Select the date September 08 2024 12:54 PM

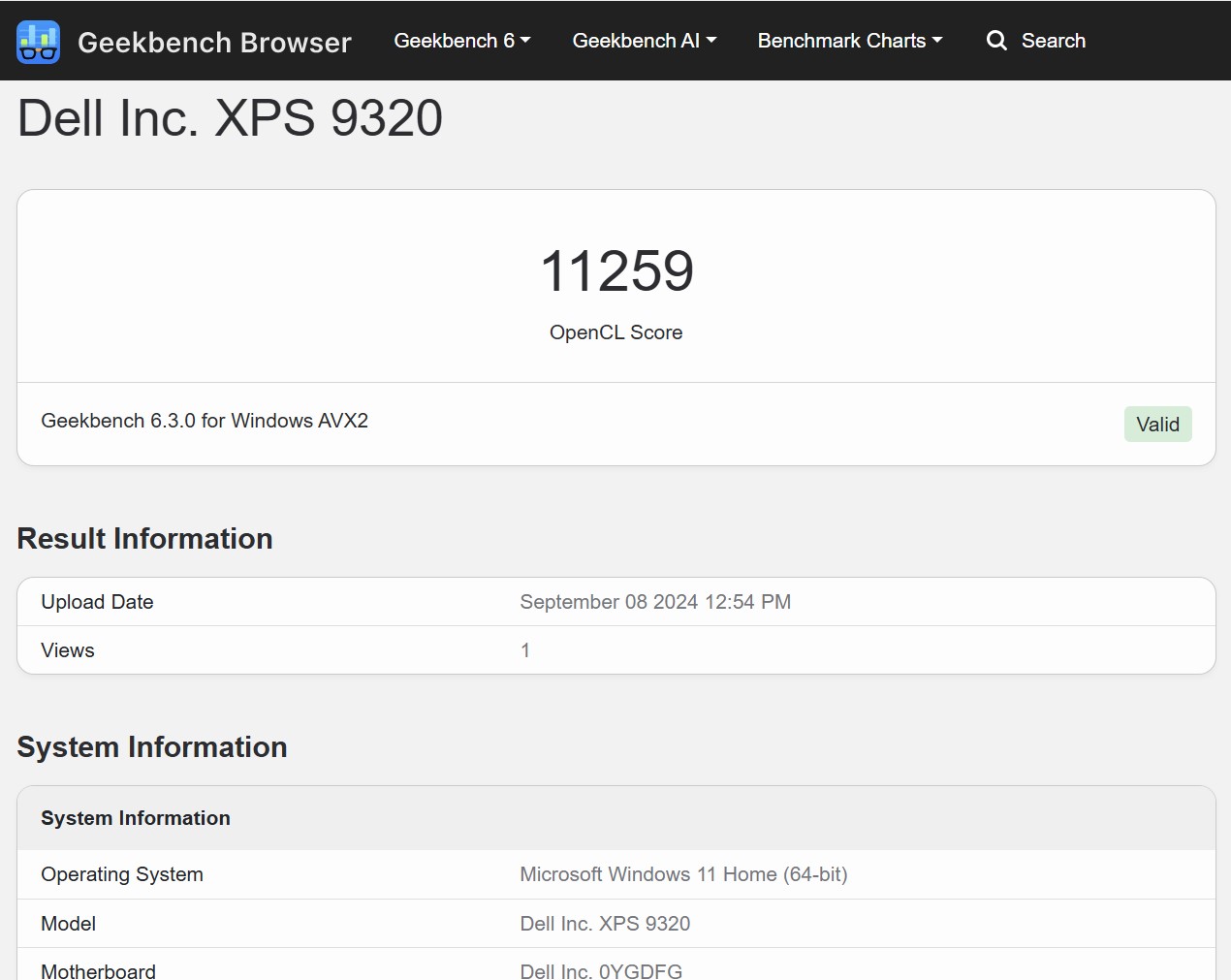click(x=655, y=602)
